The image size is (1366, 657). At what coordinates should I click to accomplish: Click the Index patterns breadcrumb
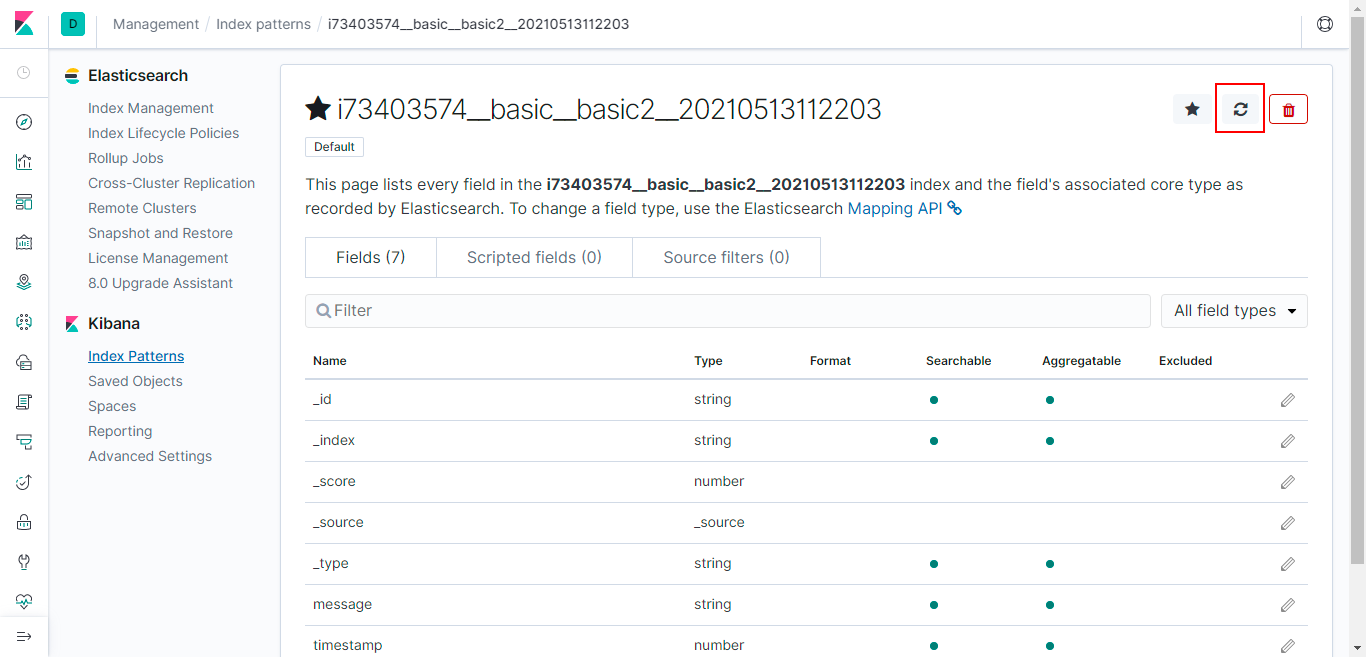point(263,24)
